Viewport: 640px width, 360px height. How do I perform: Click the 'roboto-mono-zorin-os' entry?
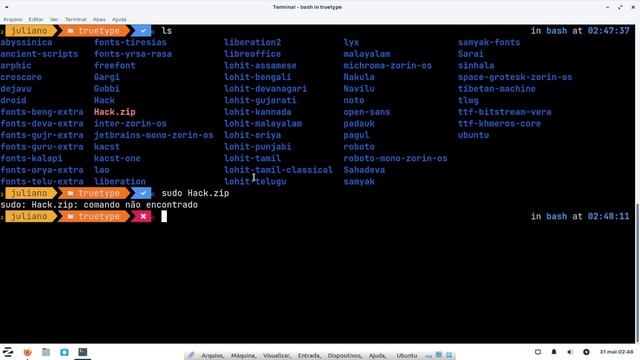click(395, 158)
